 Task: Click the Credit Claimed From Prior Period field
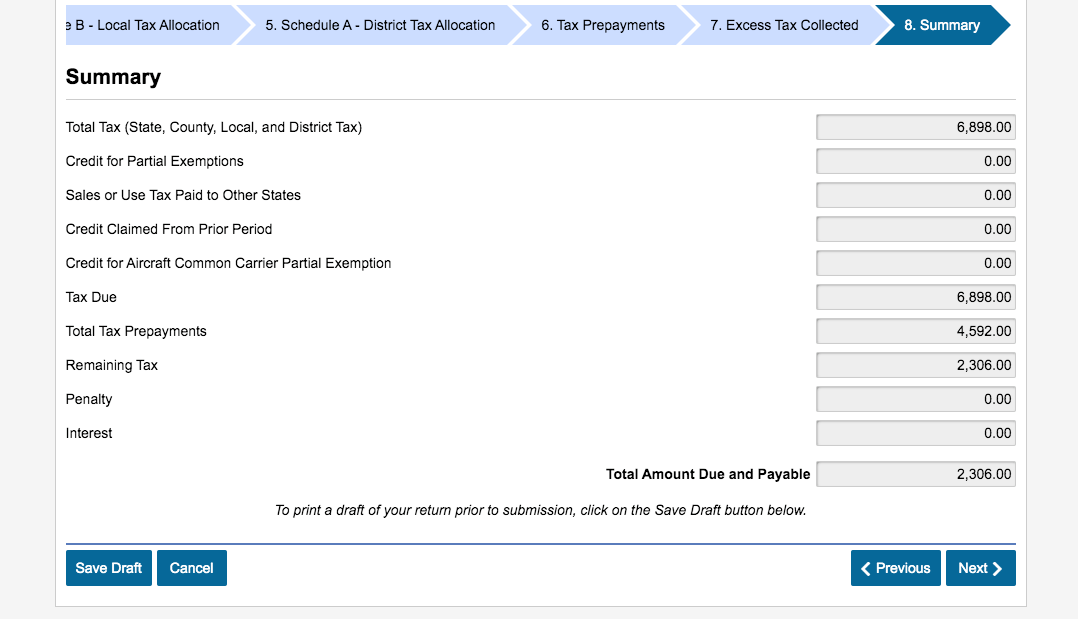[915, 229]
